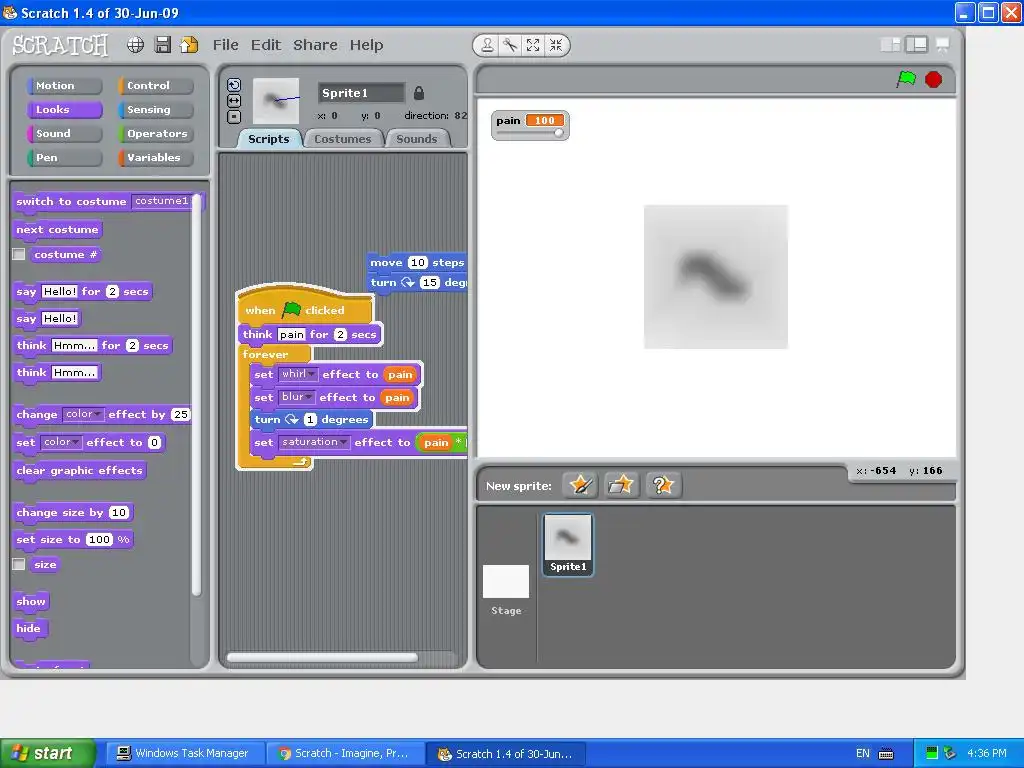
Task: Click the on-screen keyboard tray icon
Action: (x=886, y=754)
